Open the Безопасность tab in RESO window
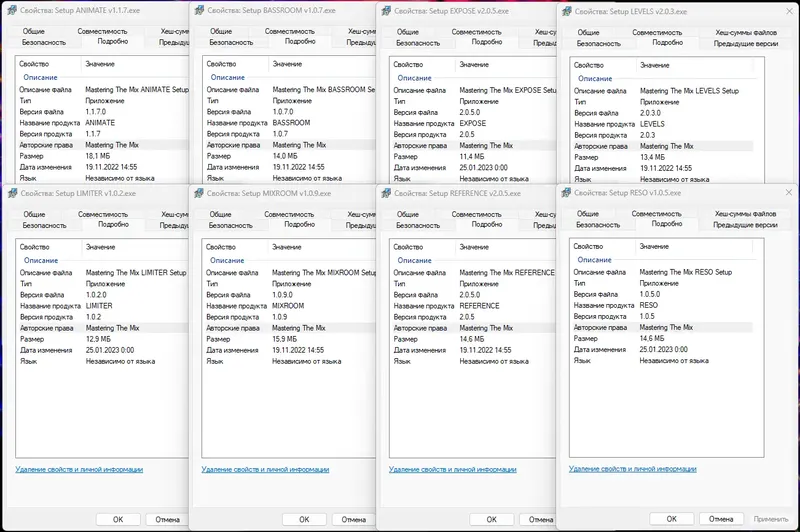 tap(598, 225)
